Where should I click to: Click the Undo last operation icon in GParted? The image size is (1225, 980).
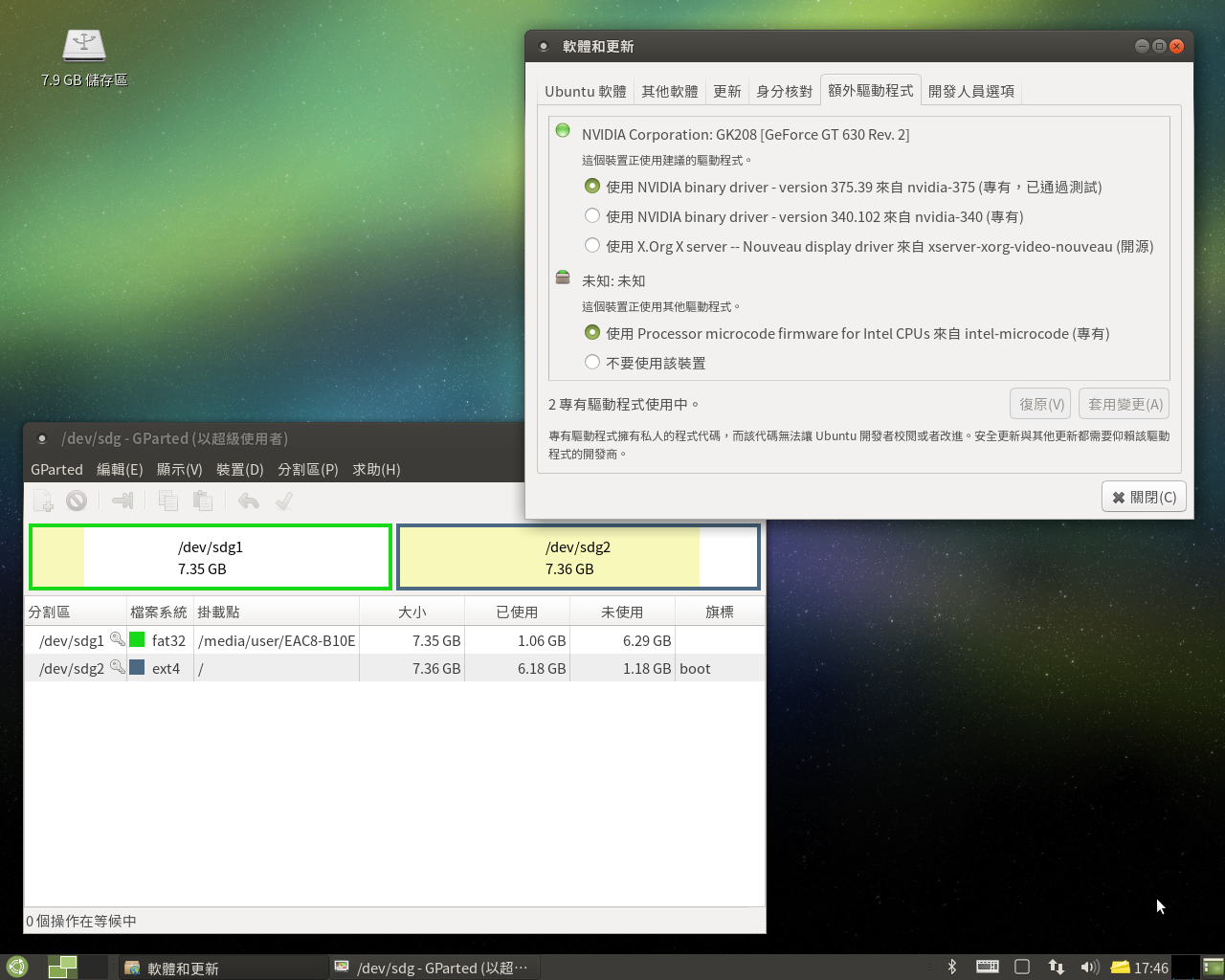tap(249, 501)
